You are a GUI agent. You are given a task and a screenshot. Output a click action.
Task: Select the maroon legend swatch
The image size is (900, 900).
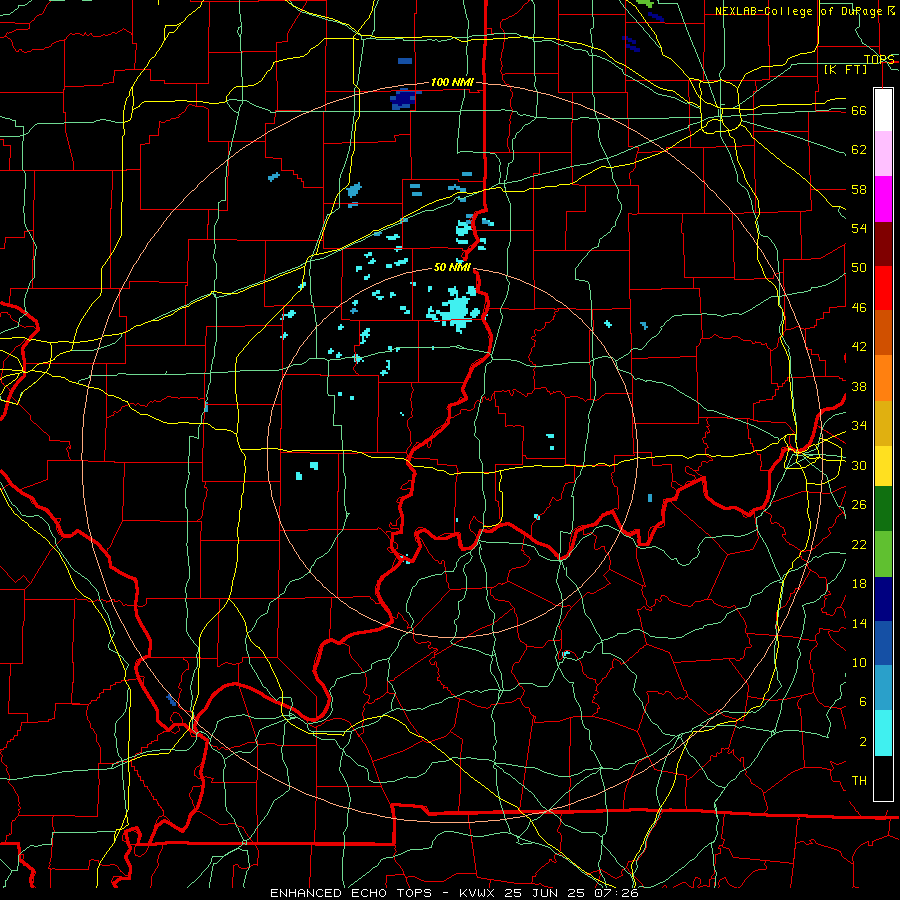(x=883, y=244)
